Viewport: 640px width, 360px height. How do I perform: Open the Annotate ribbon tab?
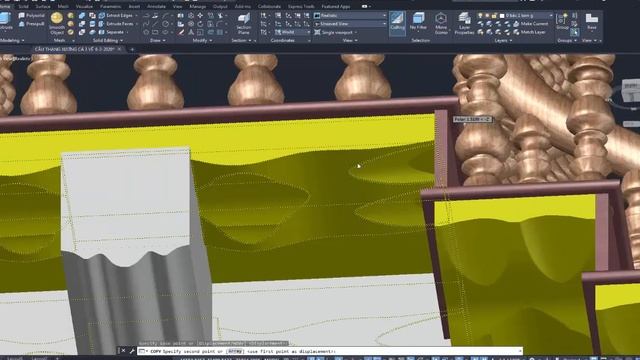[x=156, y=7]
